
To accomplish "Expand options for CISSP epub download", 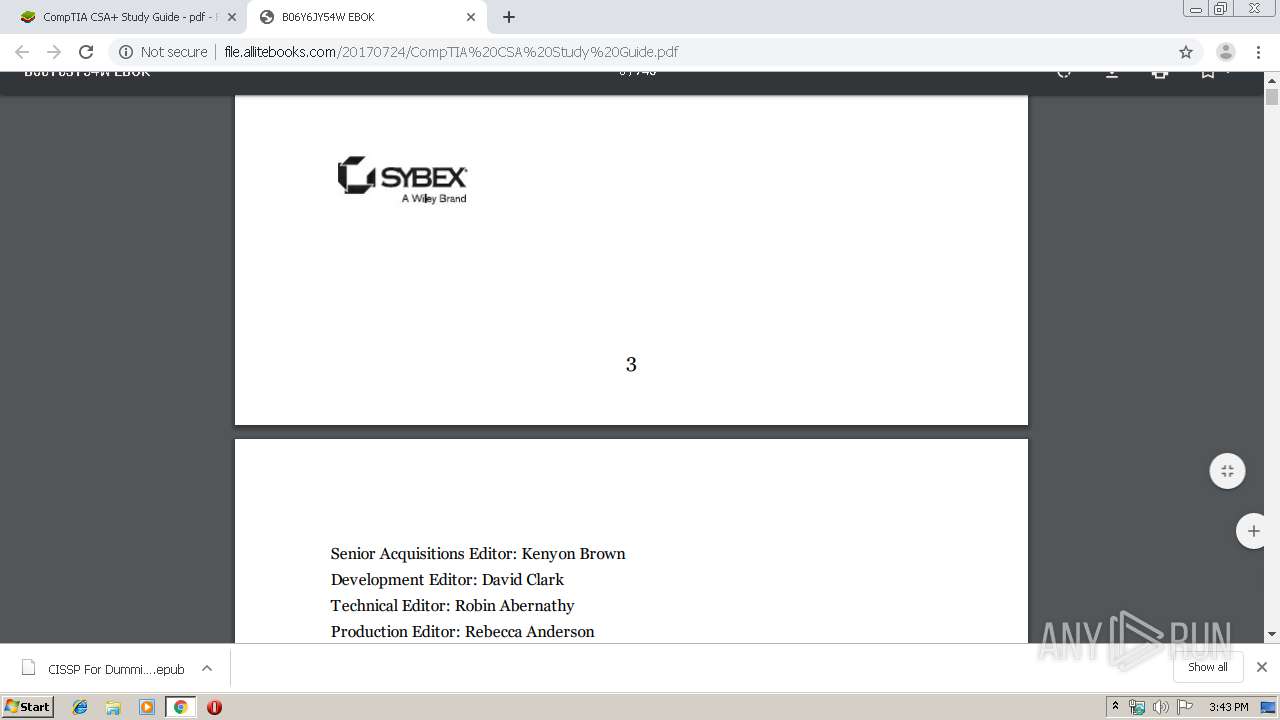I will [x=207, y=668].
